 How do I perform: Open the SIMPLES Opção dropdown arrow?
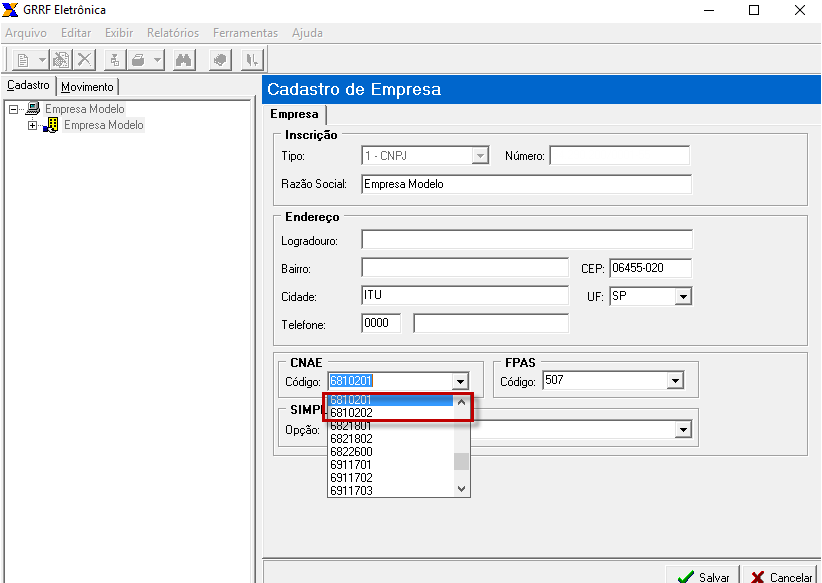683,429
